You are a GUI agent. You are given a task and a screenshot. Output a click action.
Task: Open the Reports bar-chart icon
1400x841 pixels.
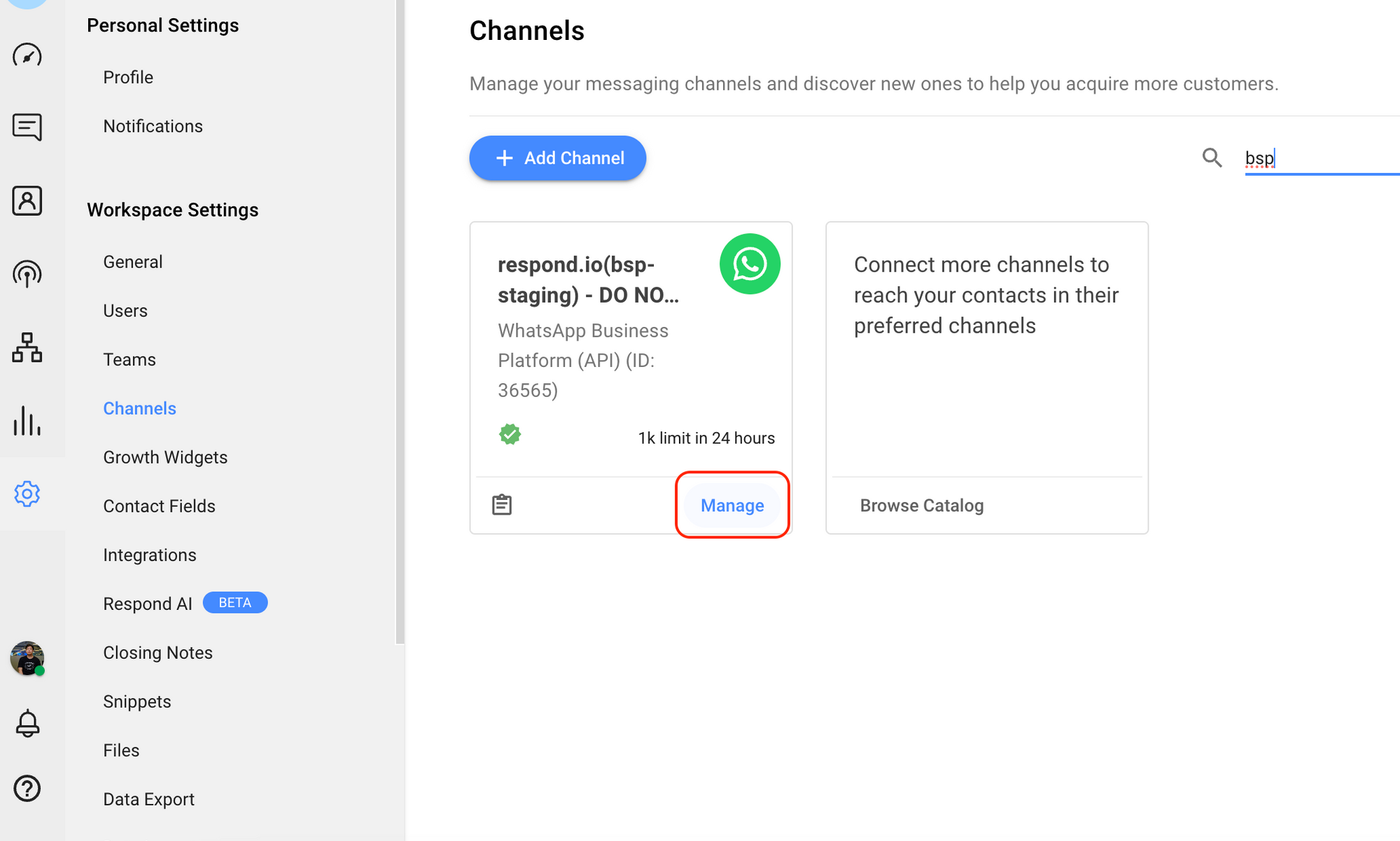[x=27, y=421]
